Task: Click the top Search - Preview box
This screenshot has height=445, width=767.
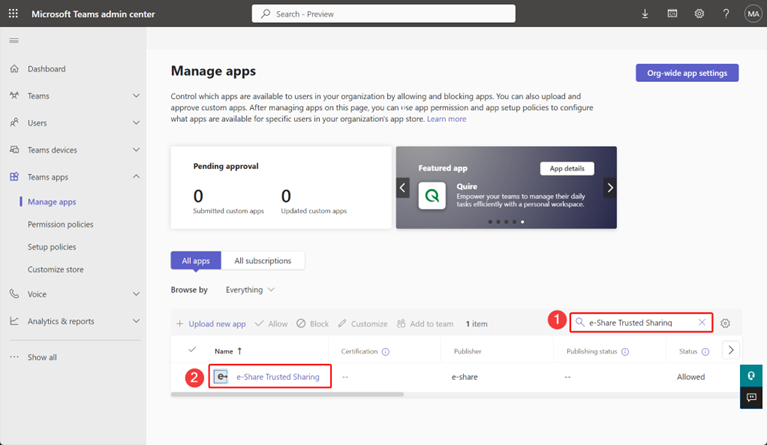Action: click(x=384, y=14)
